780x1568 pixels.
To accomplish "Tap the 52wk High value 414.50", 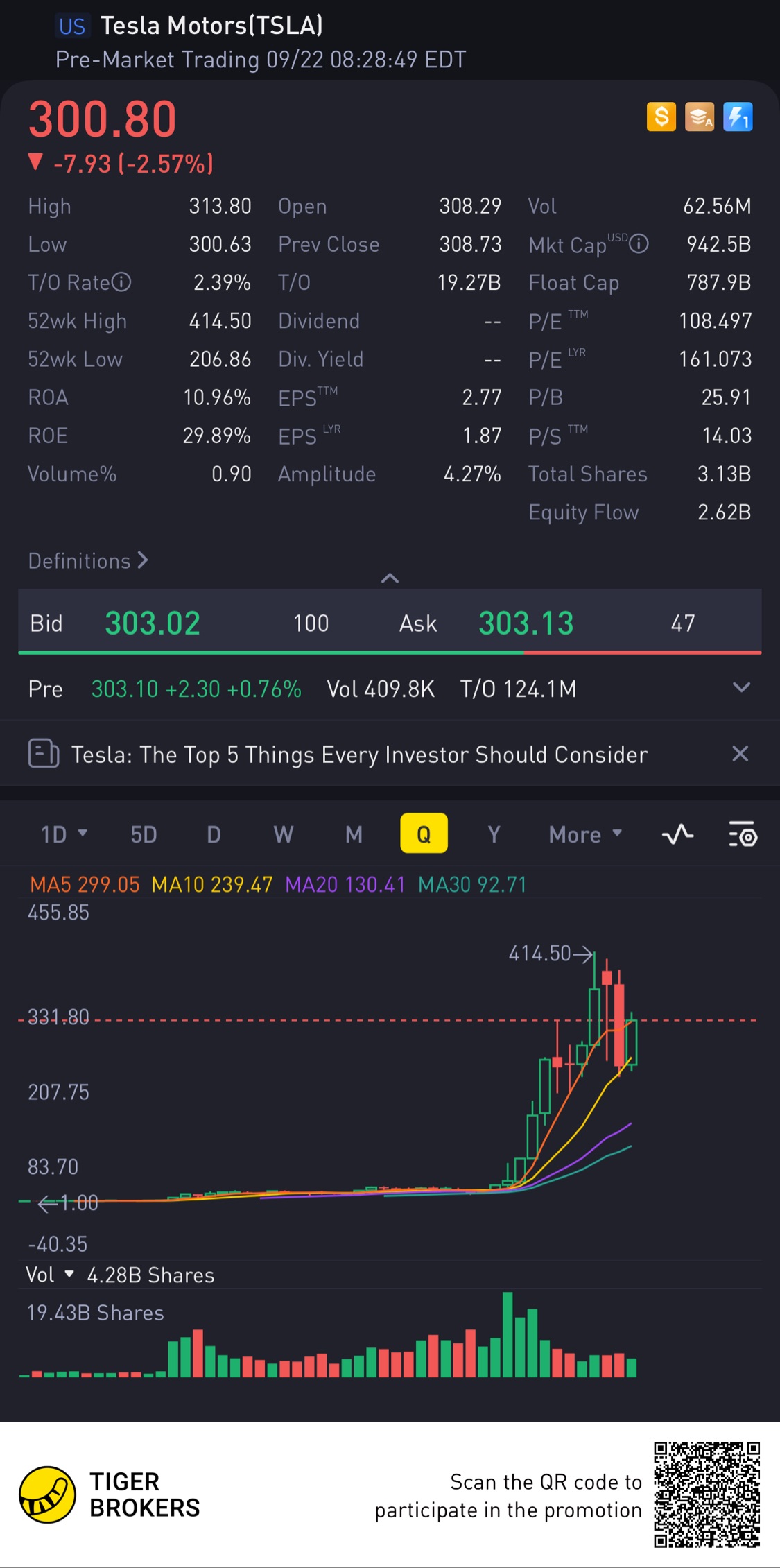I will click(x=220, y=320).
